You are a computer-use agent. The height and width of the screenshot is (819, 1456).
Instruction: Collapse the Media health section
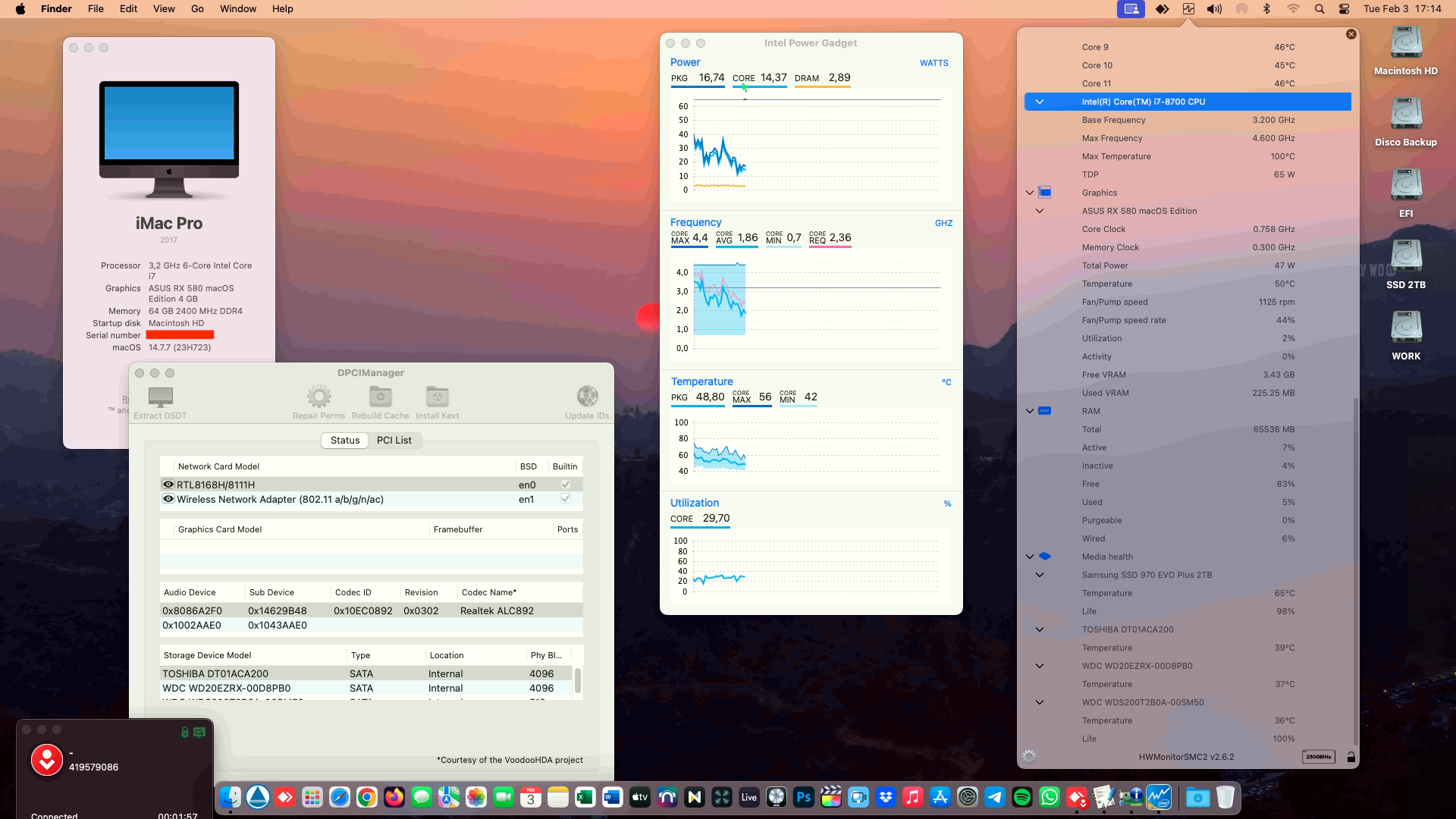(x=1030, y=557)
